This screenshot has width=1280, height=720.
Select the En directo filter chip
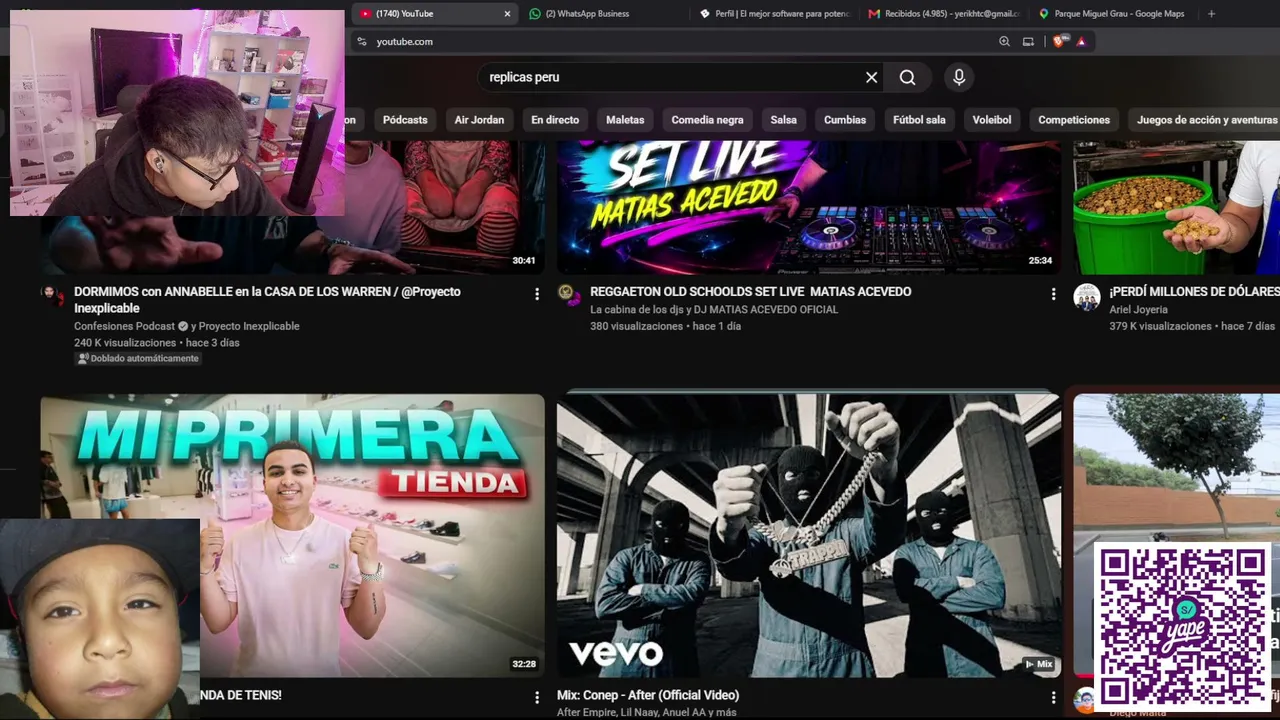pos(555,120)
